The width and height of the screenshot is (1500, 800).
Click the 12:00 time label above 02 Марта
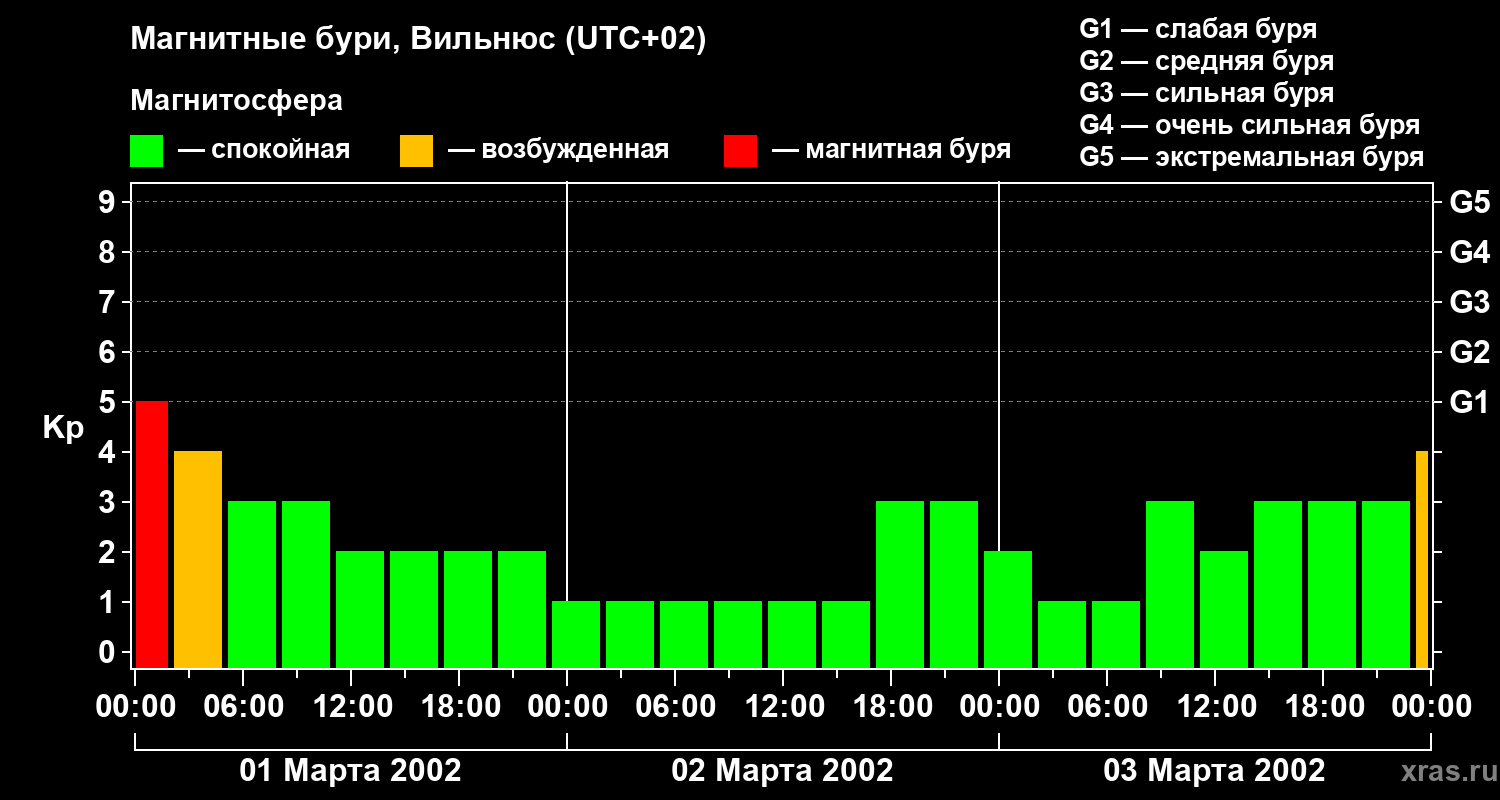point(783,707)
